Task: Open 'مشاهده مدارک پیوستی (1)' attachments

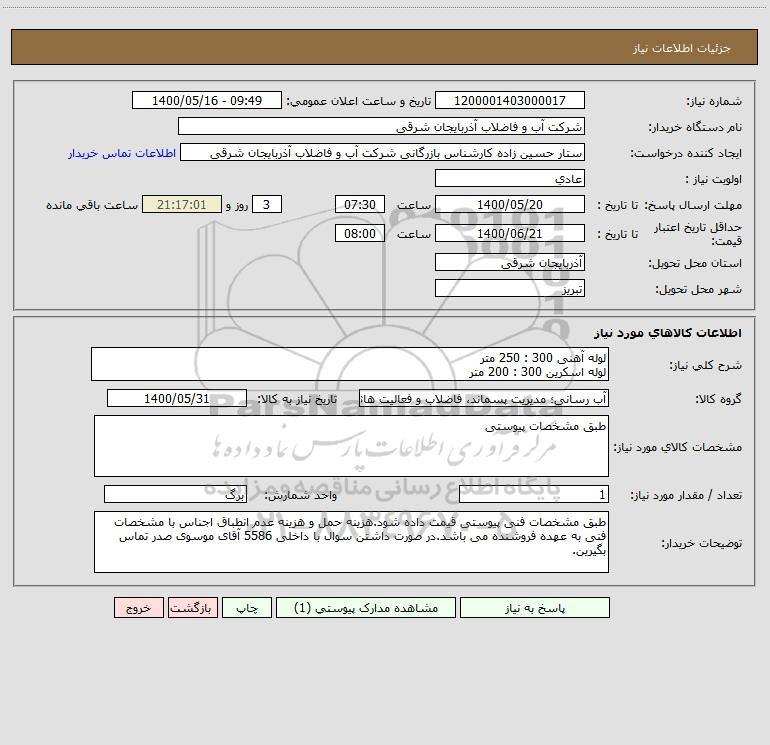Action: [x=366, y=607]
